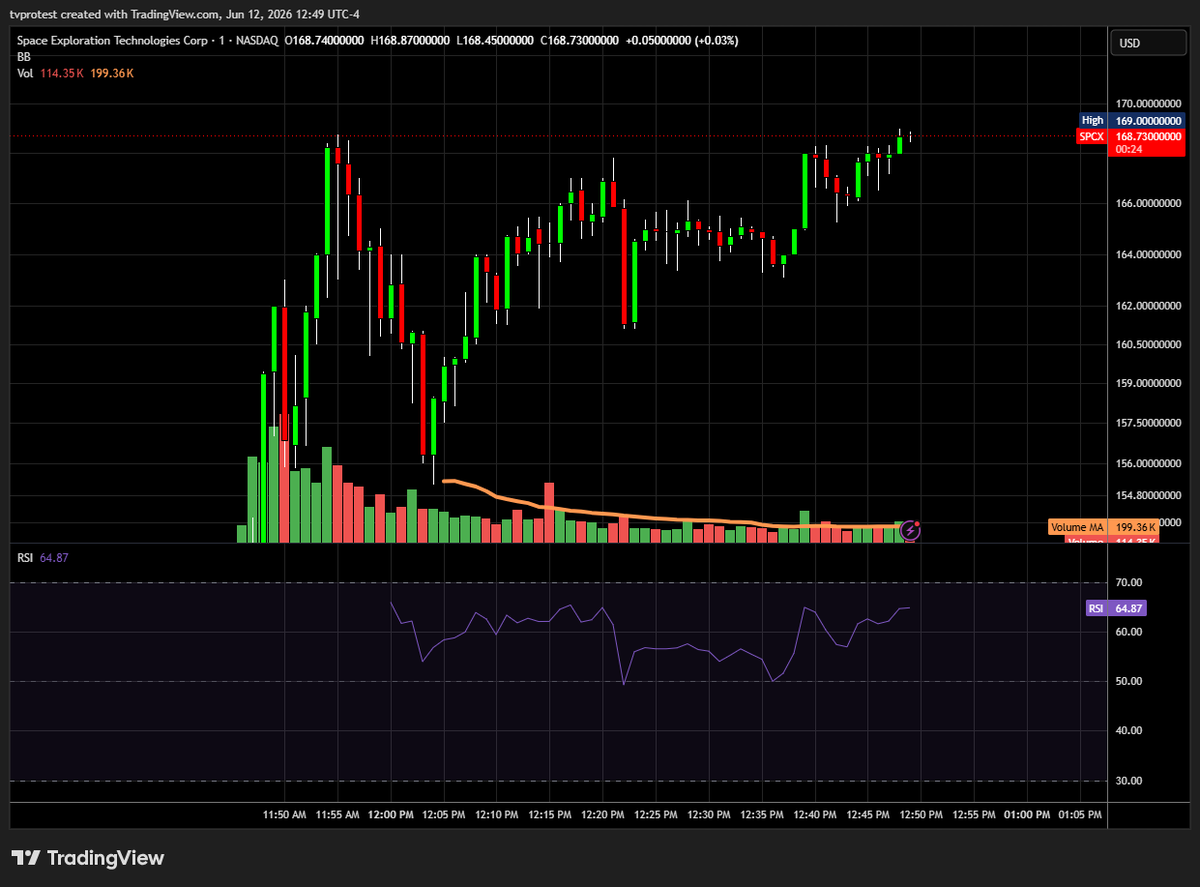Click the 60.00 RSI axis value

1129,632
